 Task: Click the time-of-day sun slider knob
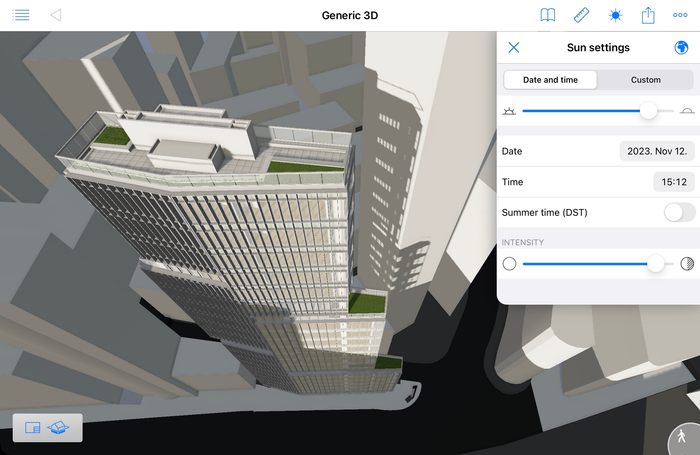pos(648,111)
